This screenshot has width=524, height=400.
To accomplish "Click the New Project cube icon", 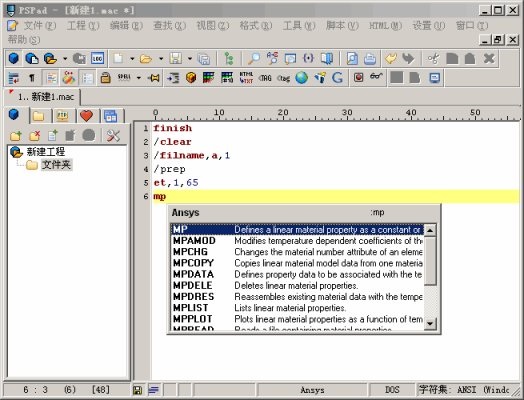I will 14,58.
